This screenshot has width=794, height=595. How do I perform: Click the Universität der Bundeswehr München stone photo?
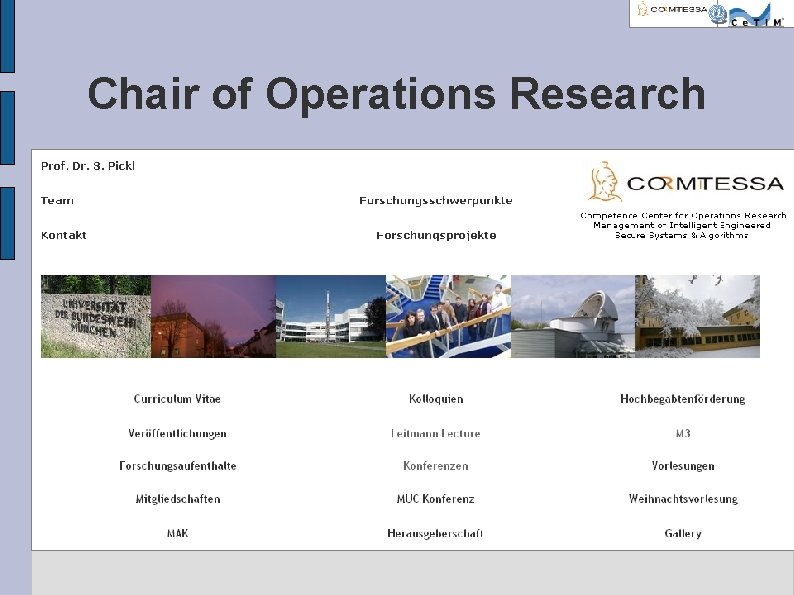(96, 316)
